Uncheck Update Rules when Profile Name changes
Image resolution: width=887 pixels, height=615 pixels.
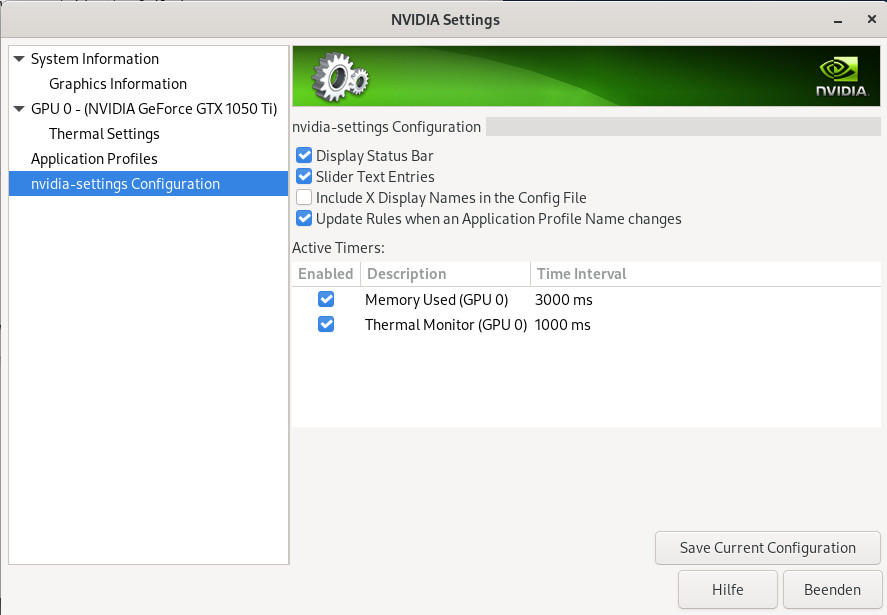coord(304,218)
